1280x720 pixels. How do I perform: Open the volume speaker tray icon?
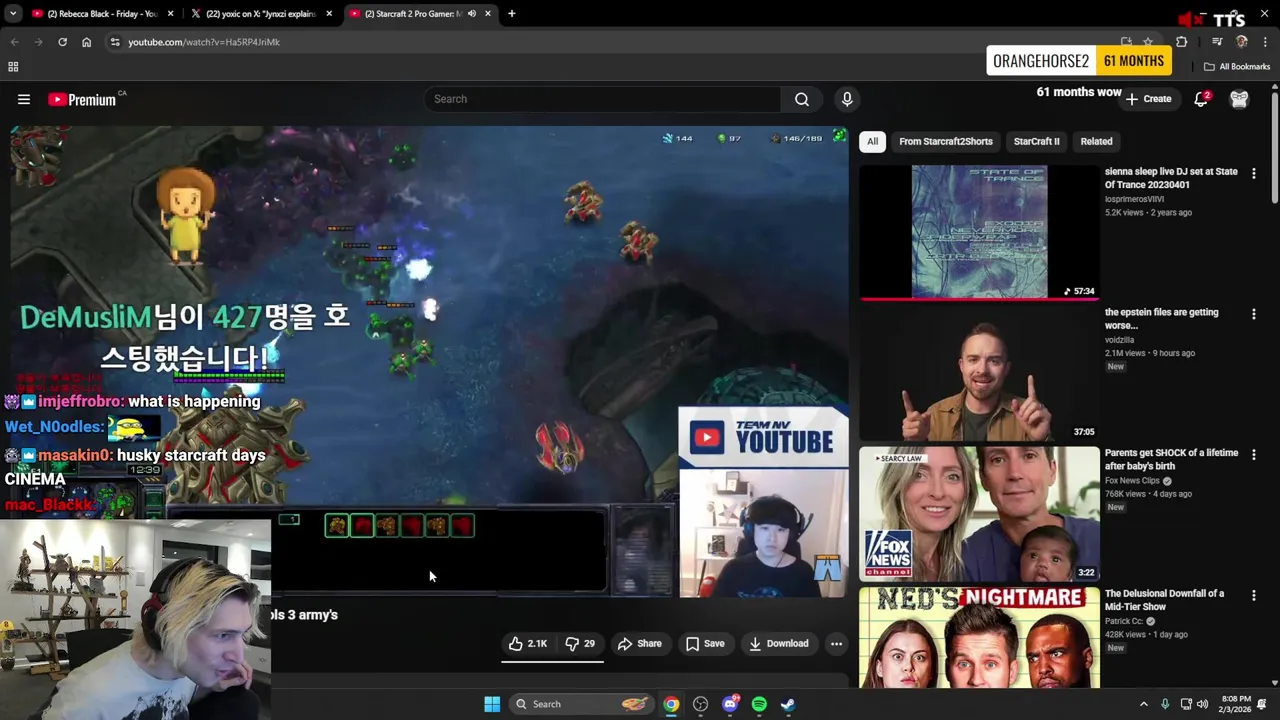pyautogui.click(x=1202, y=704)
